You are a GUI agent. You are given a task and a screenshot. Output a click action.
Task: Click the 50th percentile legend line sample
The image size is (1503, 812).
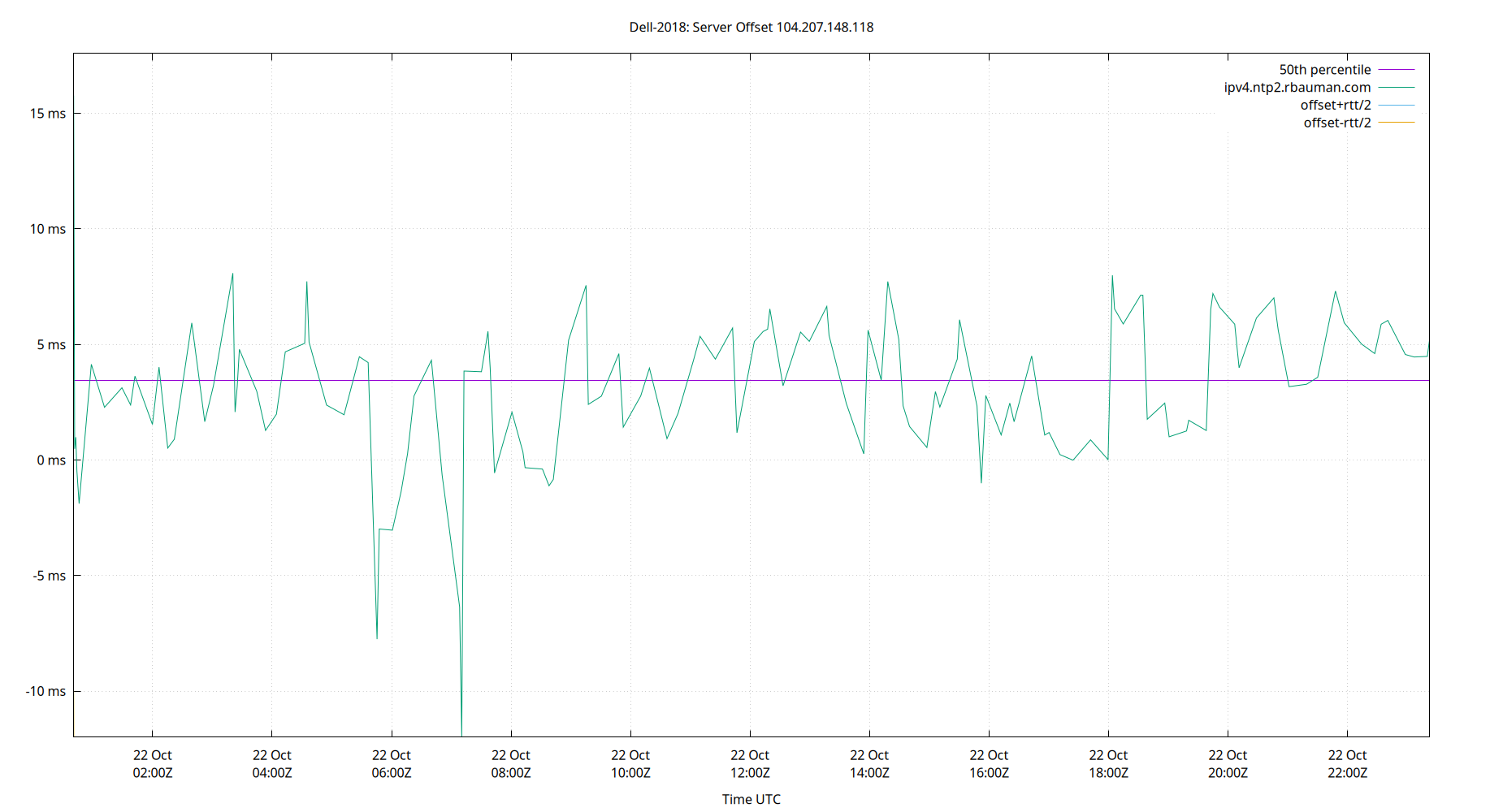pos(1397,70)
